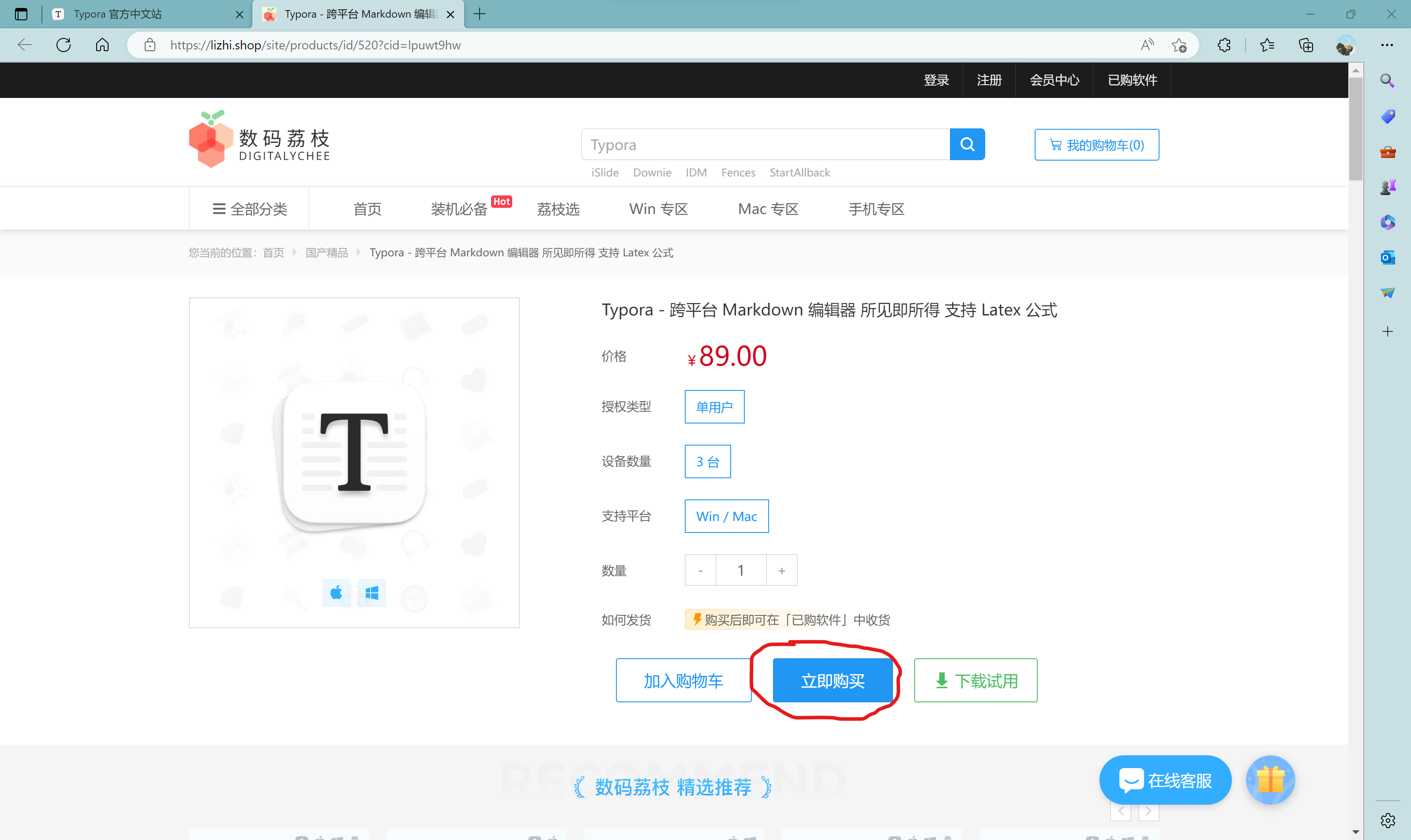Refresh the current page
This screenshot has width=1411, height=840.
click(x=64, y=45)
